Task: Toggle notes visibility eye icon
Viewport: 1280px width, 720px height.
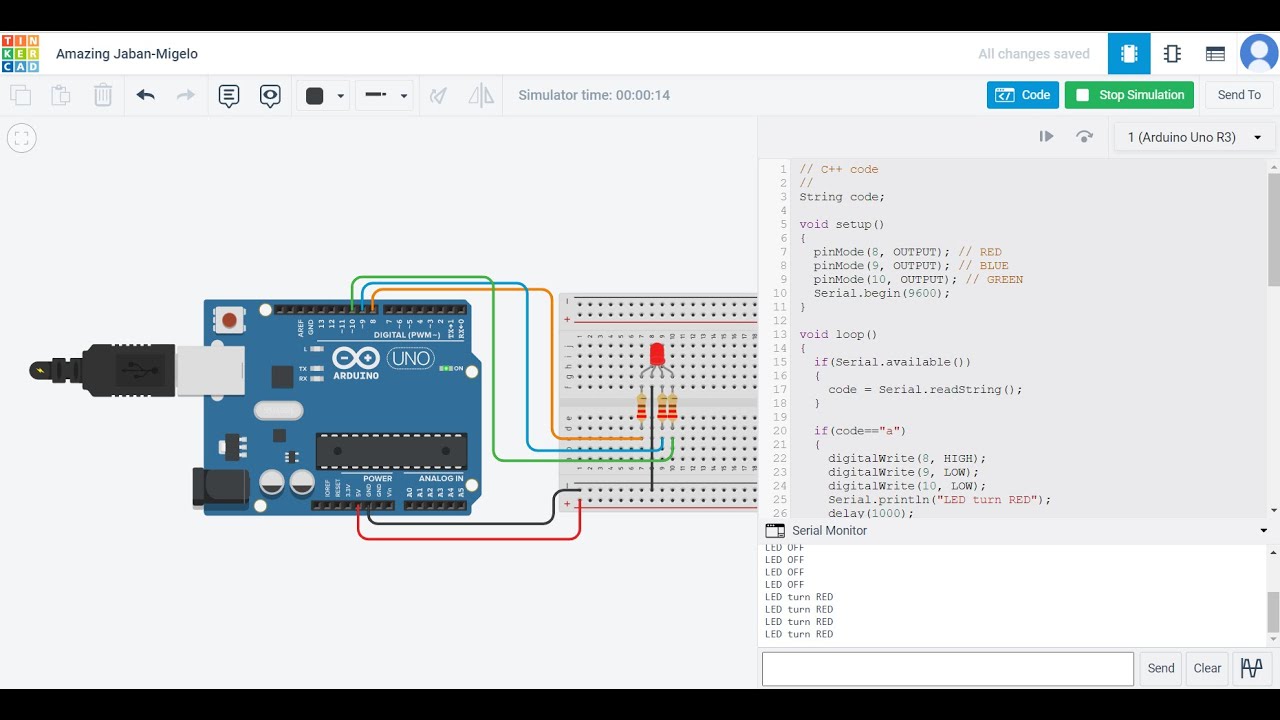Action: (x=270, y=96)
